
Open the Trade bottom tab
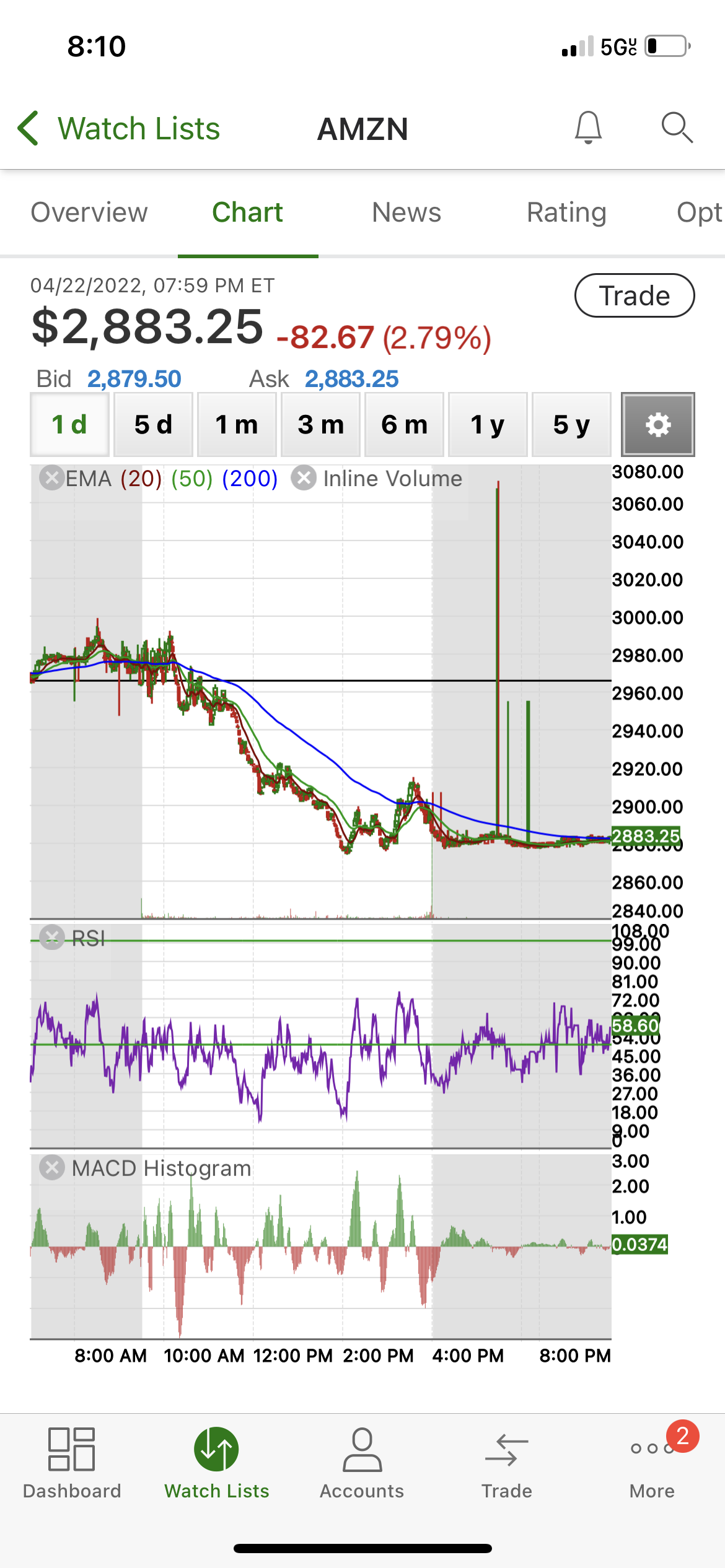pyautogui.click(x=507, y=1463)
